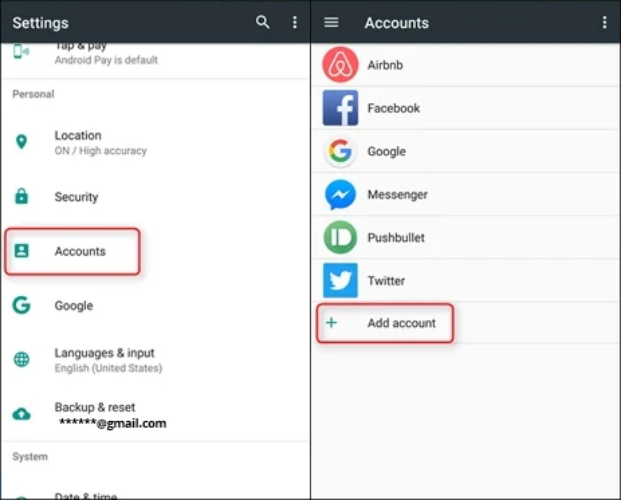Viewport: 621px width, 500px height.
Task: Open Languages & input settings
Action: 104,359
